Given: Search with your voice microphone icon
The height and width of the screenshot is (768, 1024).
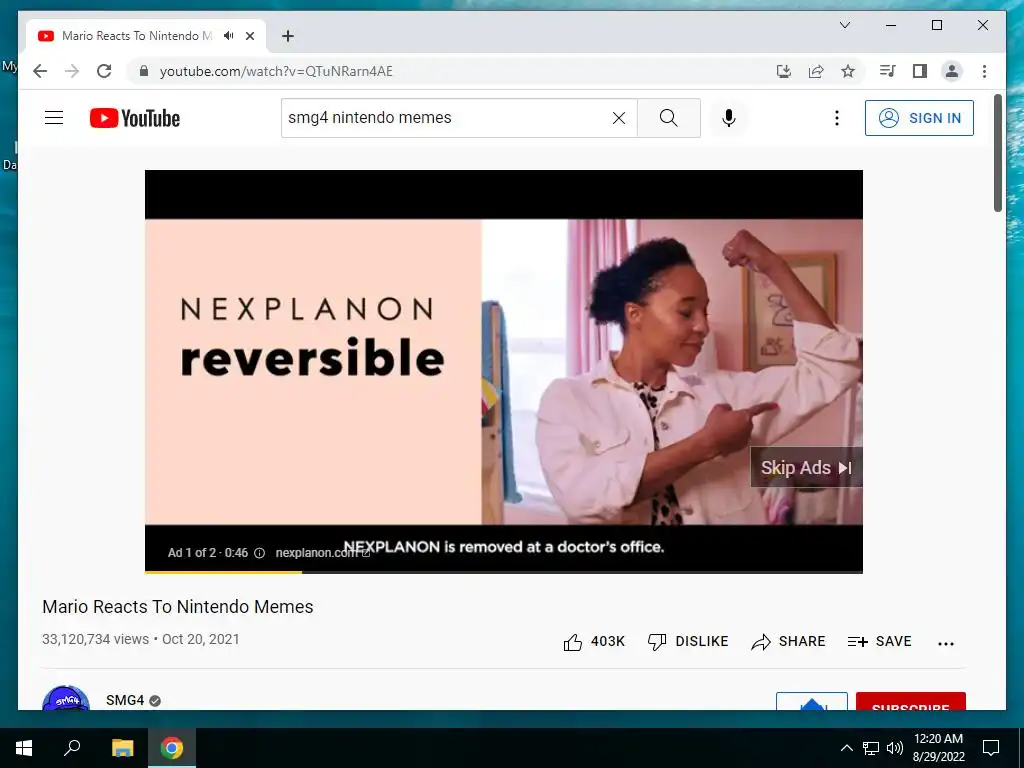Looking at the screenshot, I should [729, 118].
